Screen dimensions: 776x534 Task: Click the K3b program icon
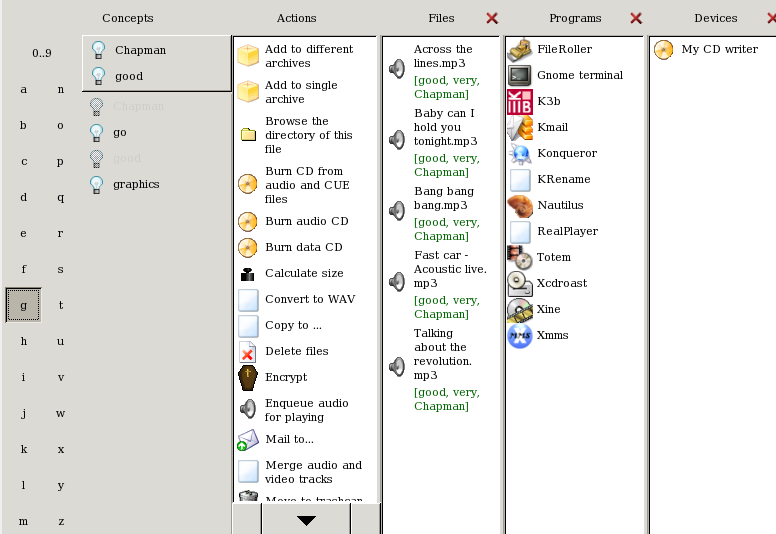520,101
